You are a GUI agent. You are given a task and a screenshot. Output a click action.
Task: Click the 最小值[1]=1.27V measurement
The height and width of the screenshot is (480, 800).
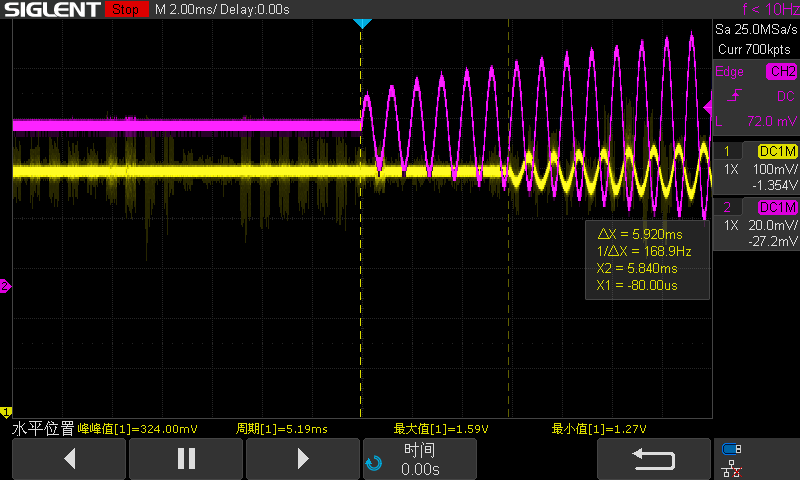pyautogui.click(x=599, y=429)
